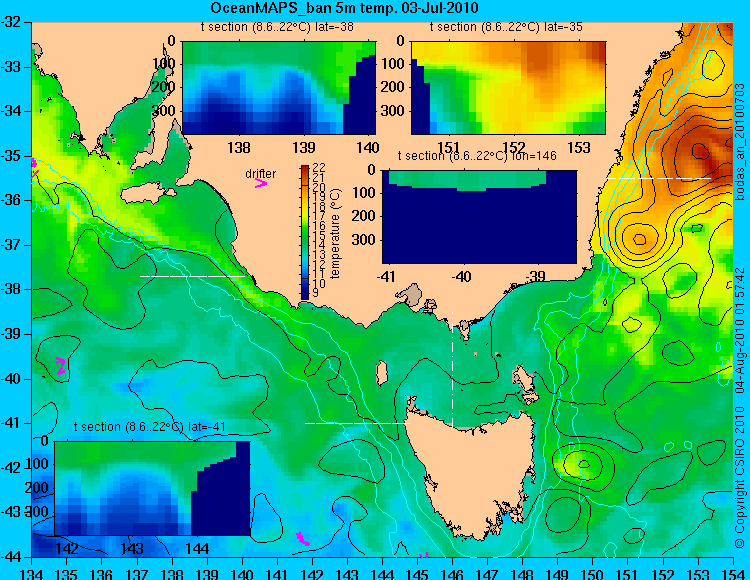Click the '-42' label on main latitude axis
The width and height of the screenshot is (750, 580).
point(10,468)
